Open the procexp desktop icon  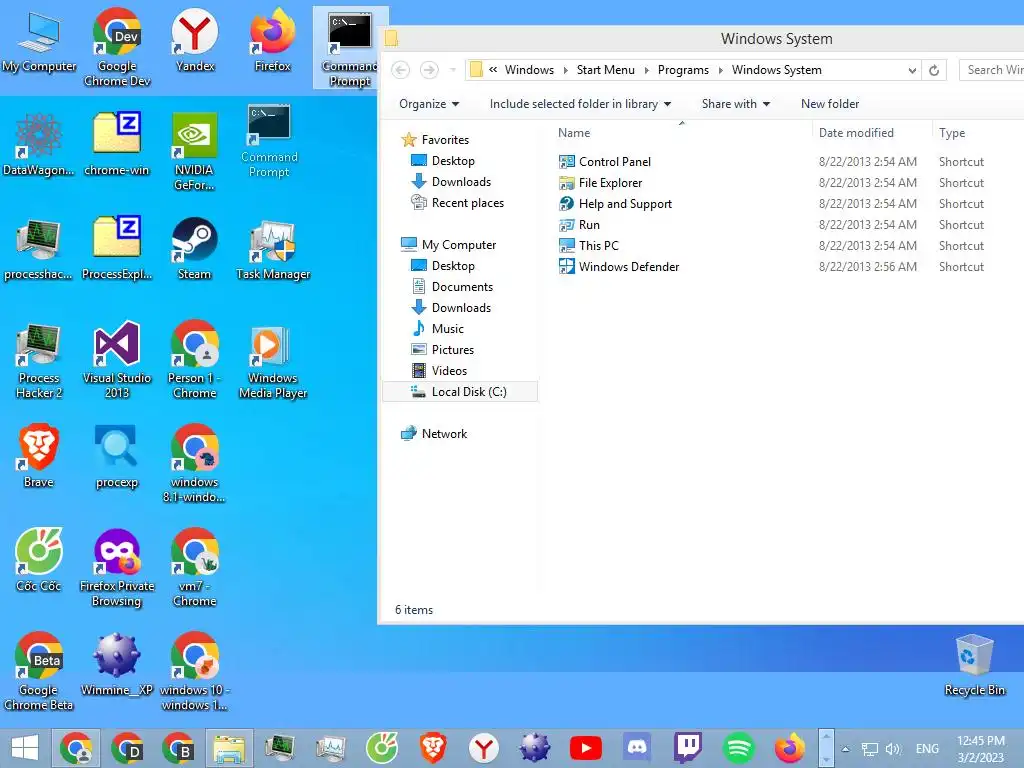point(117,455)
